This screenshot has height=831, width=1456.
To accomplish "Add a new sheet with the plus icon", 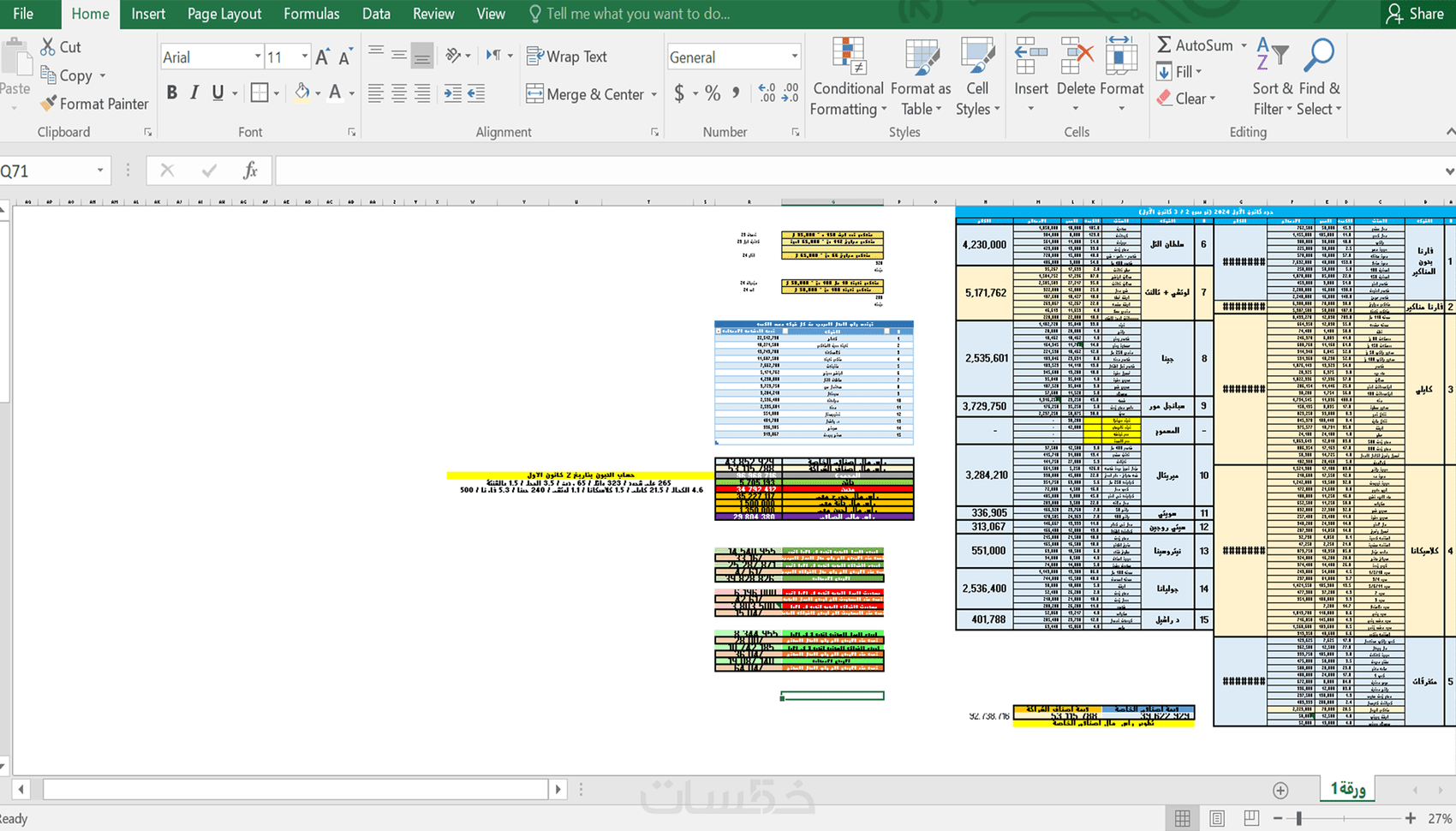I will [1280, 790].
